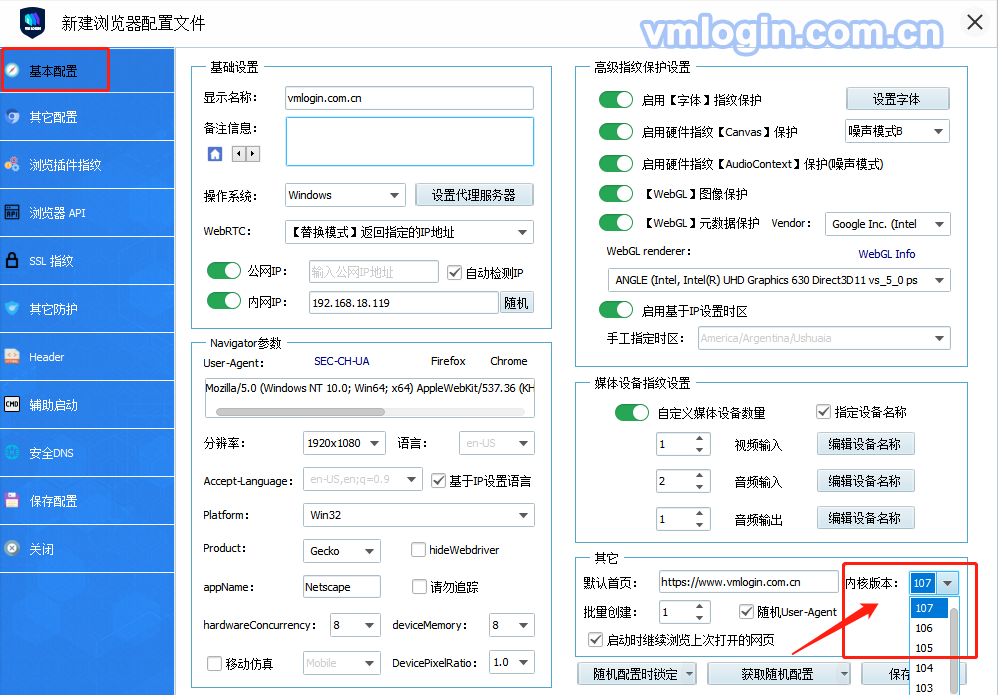Viewport: 998px width, 695px height.
Task: Click the left arrow button under 备注信息
Action: coord(239,153)
